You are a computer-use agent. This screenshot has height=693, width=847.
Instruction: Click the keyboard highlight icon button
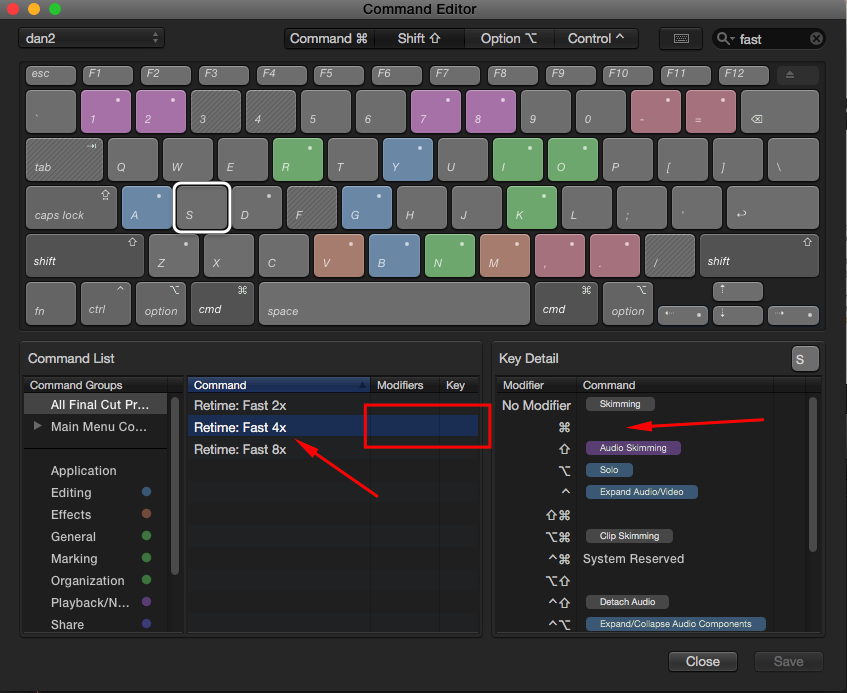point(681,39)
